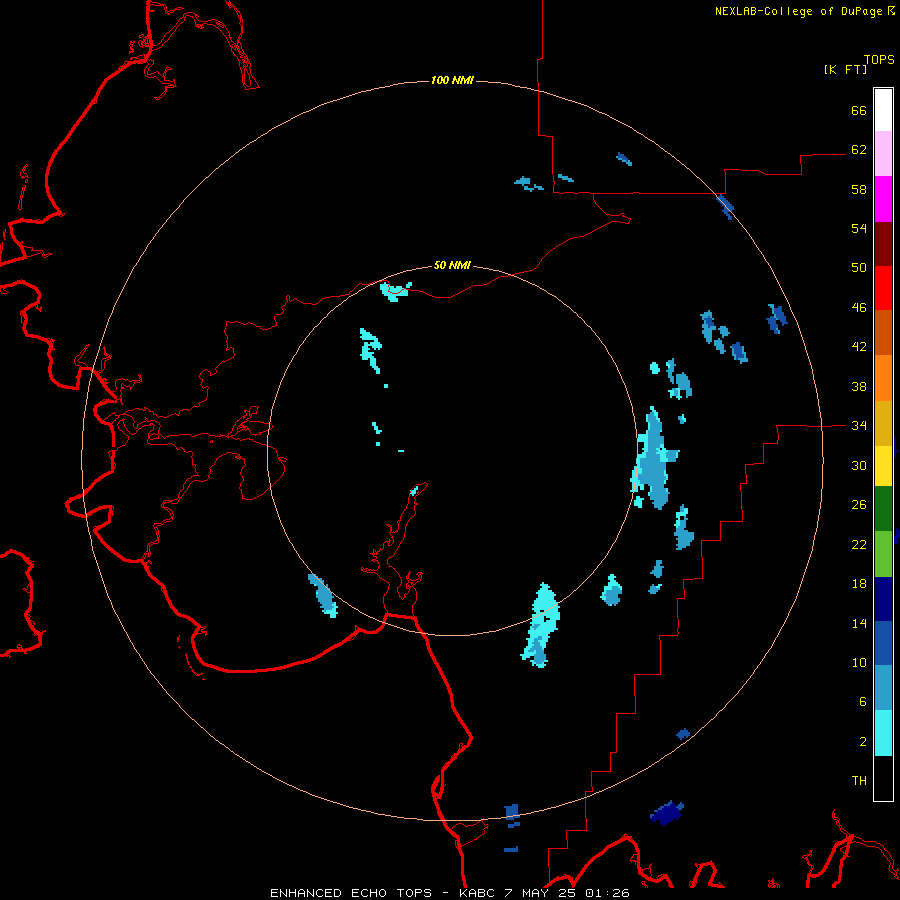The width and height of the screenshot is (900, 900).
Task: Click the medium blue 14 kft swatch
Action: pos(883,643)
